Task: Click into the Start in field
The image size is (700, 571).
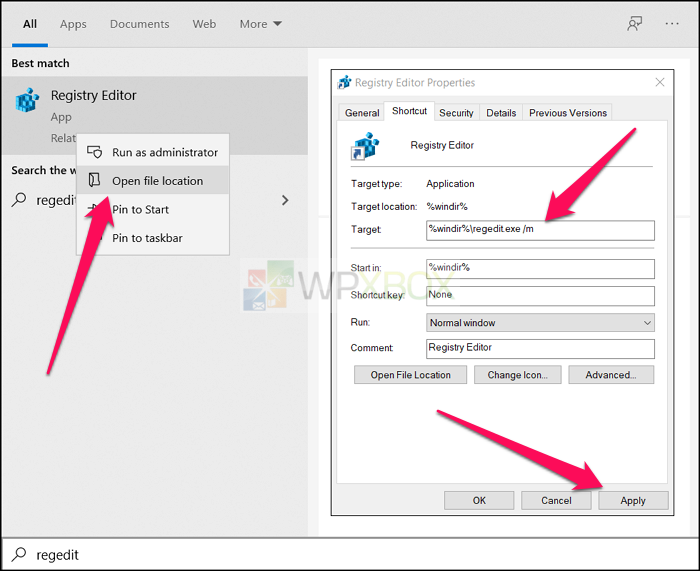Action: point(540,269)
